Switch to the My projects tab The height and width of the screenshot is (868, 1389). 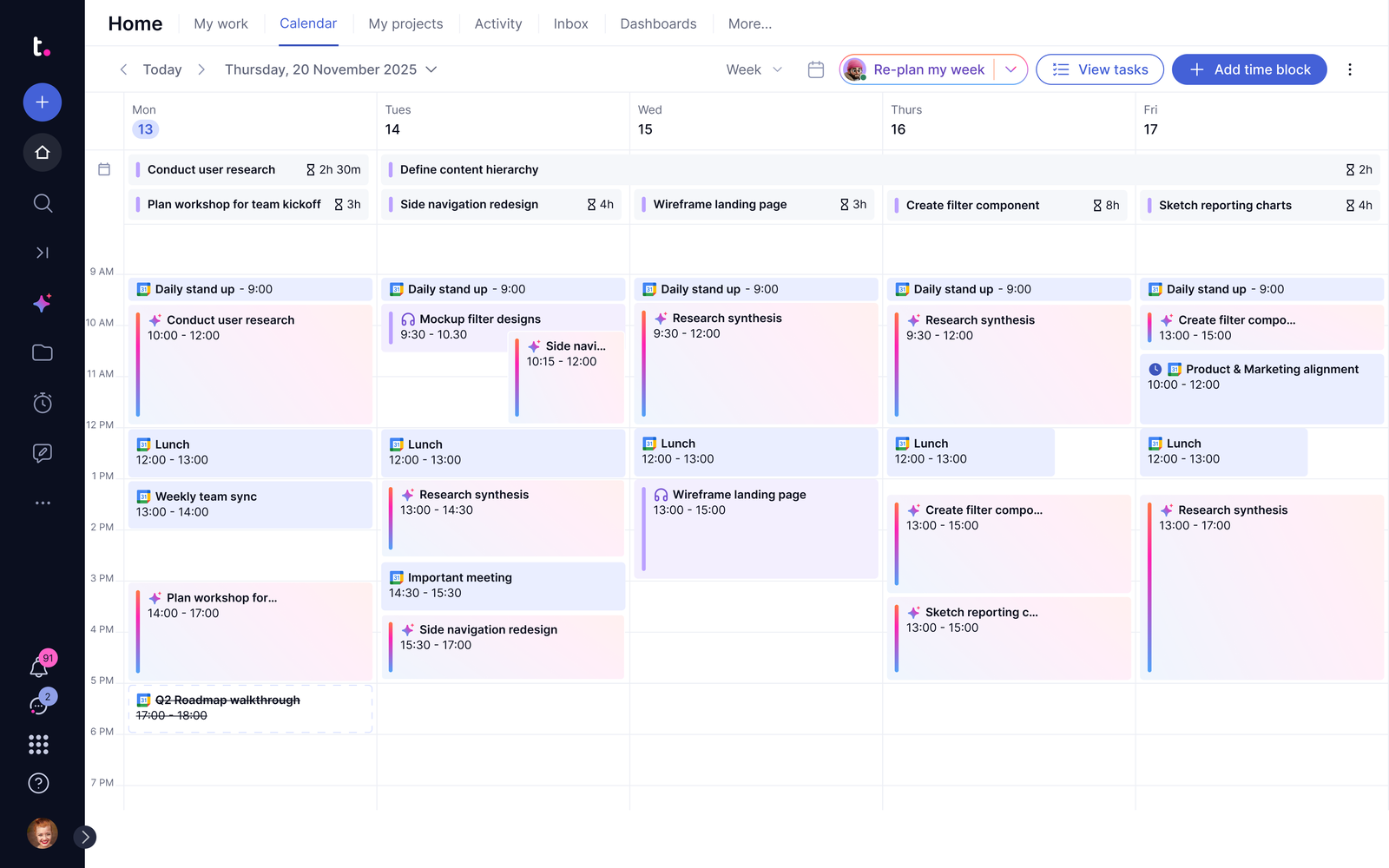405,23
